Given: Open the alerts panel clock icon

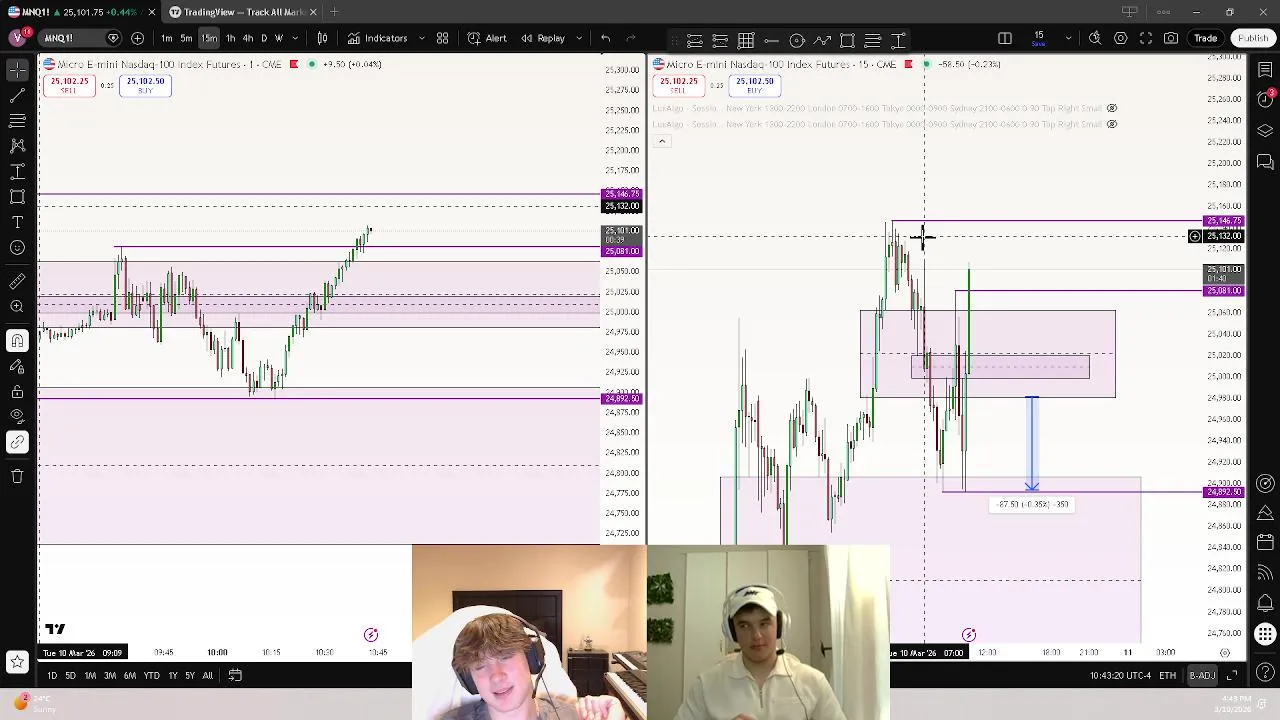Looking at the screenshot, I should tap(1265, 98).
